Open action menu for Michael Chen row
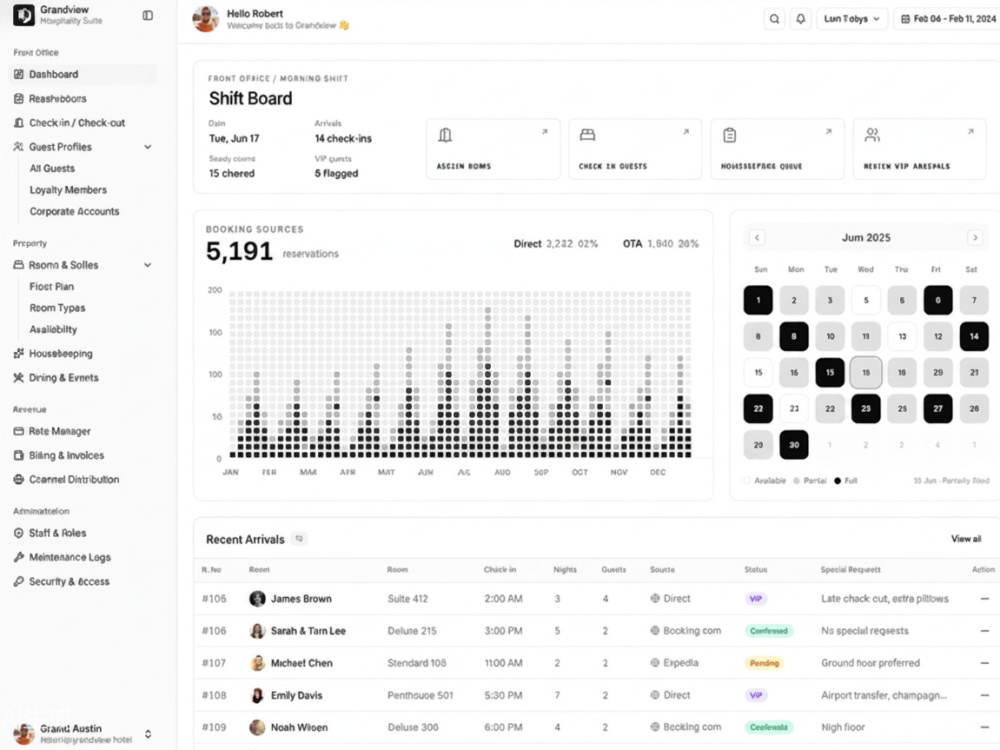 coord(985,663)
